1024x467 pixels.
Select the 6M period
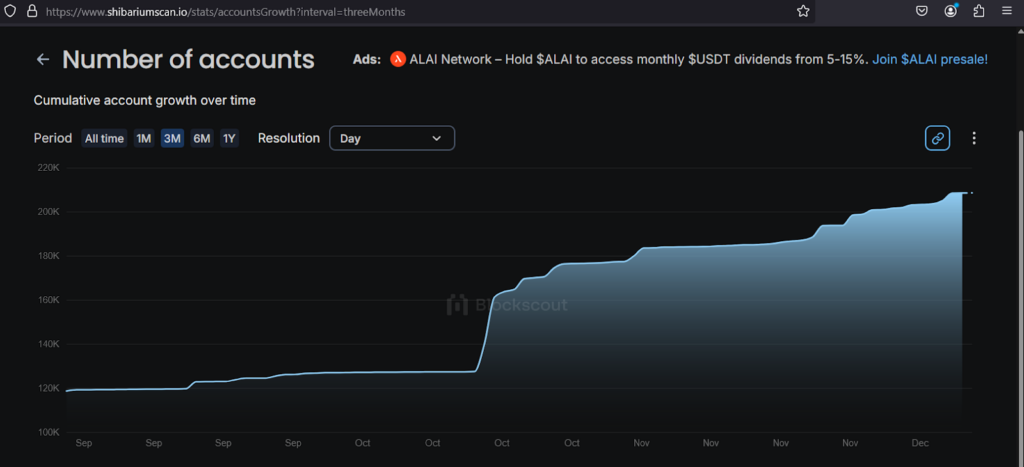(202, 138)
